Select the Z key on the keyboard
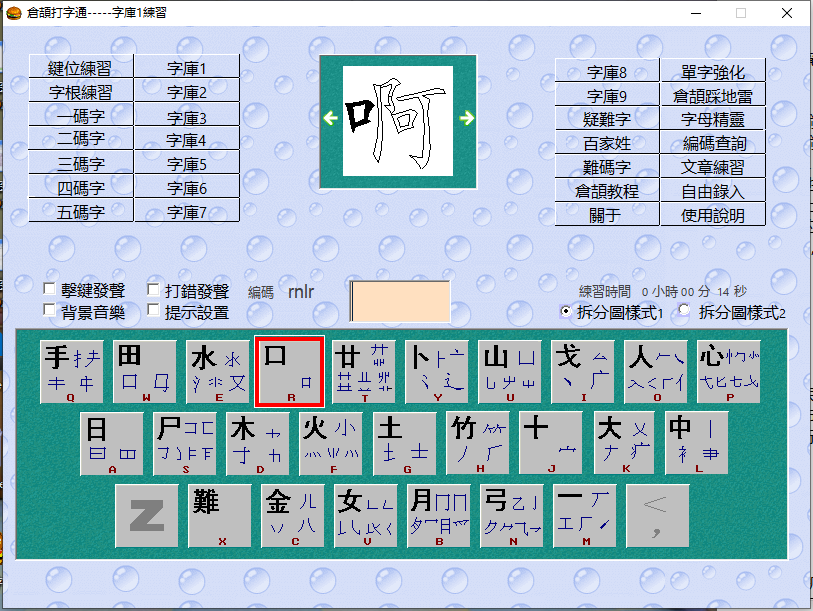This screenshot has width=813, height=611. tap(147, 515)
